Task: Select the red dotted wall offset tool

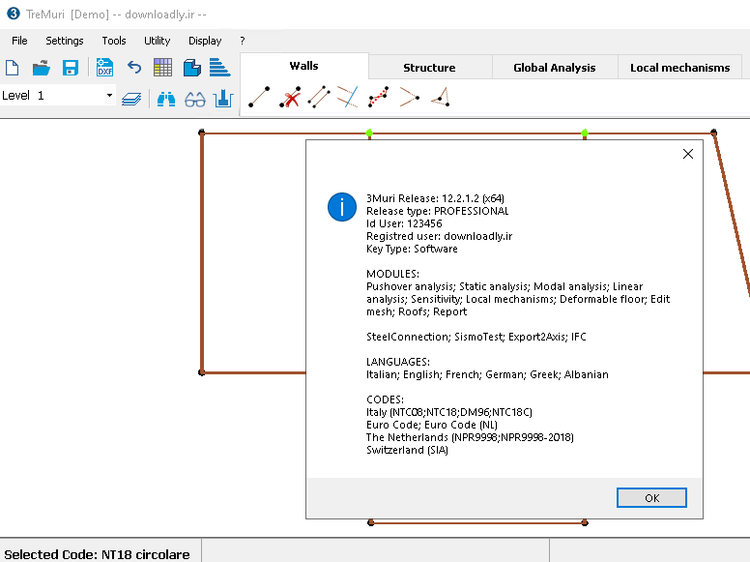Action: [x=378, y=97]
